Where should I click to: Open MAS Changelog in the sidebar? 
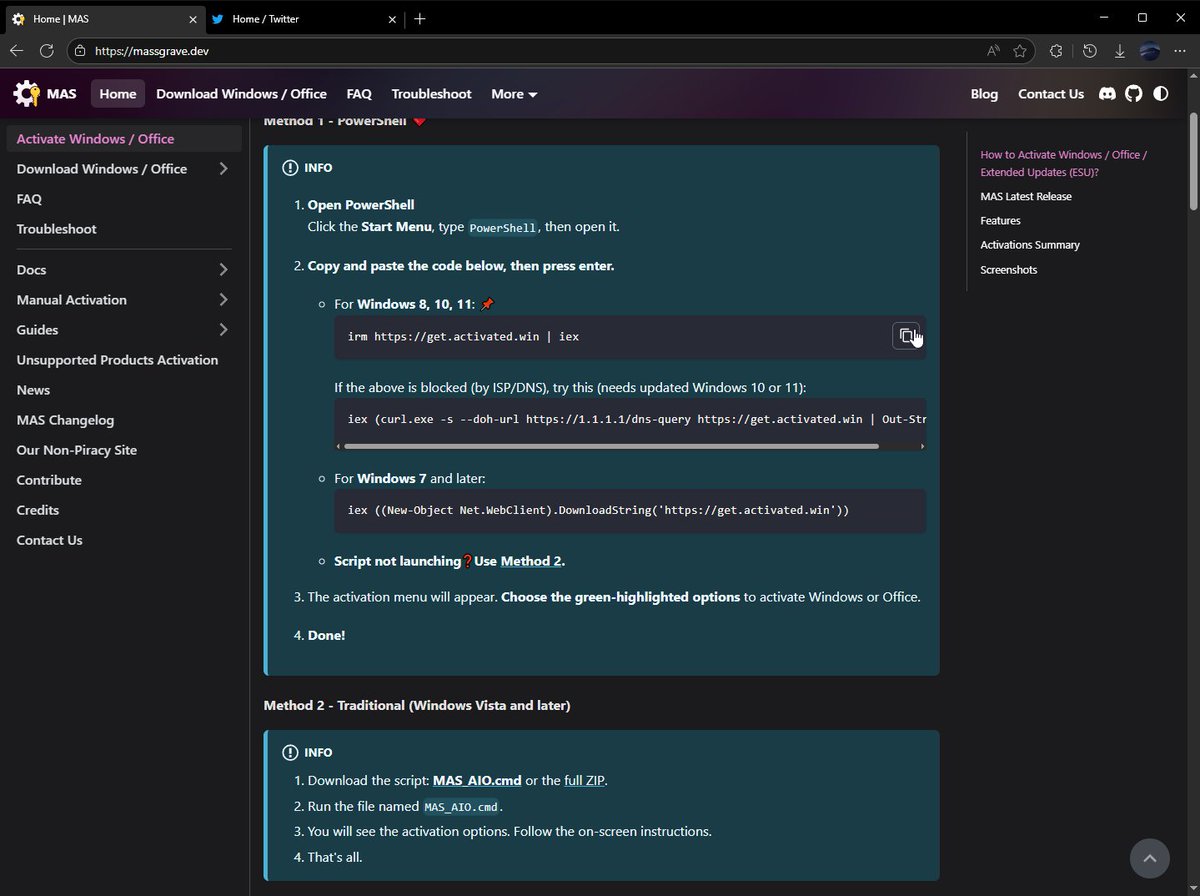pyautogui.click(x=65, y=420)
